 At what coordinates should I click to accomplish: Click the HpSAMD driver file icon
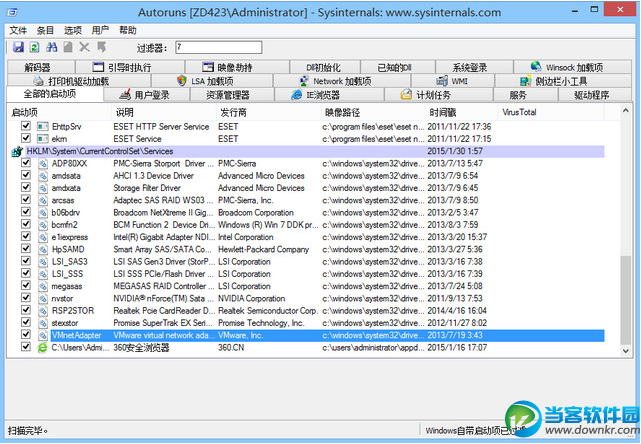tap(43, 249)
